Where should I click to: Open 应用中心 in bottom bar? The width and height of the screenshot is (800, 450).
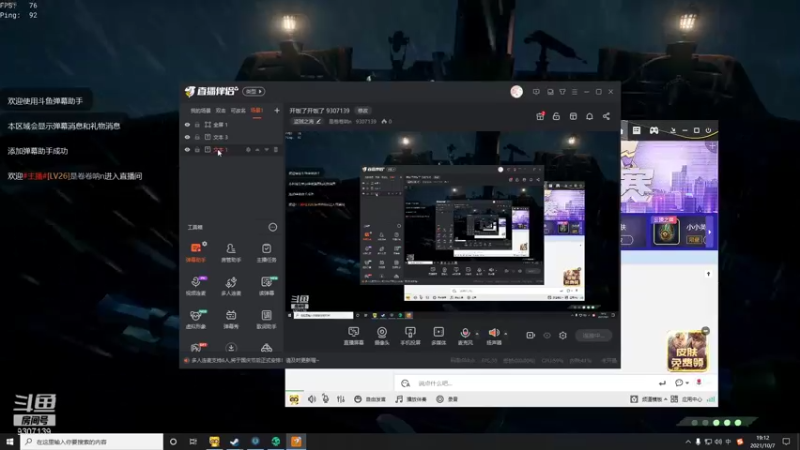pyautogui.click(x=687, y=399)
